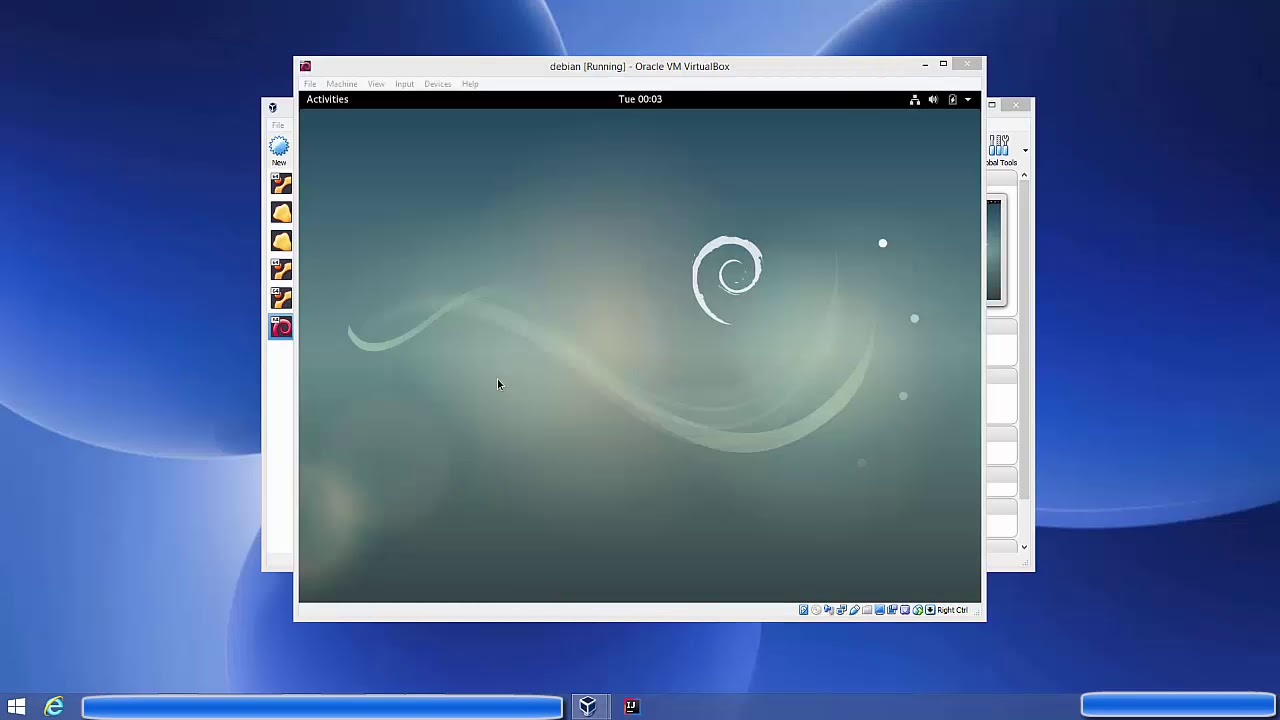Open File menu in VirtualBox Manager window
1280x720 pixels.
click(x=278, y=125)
